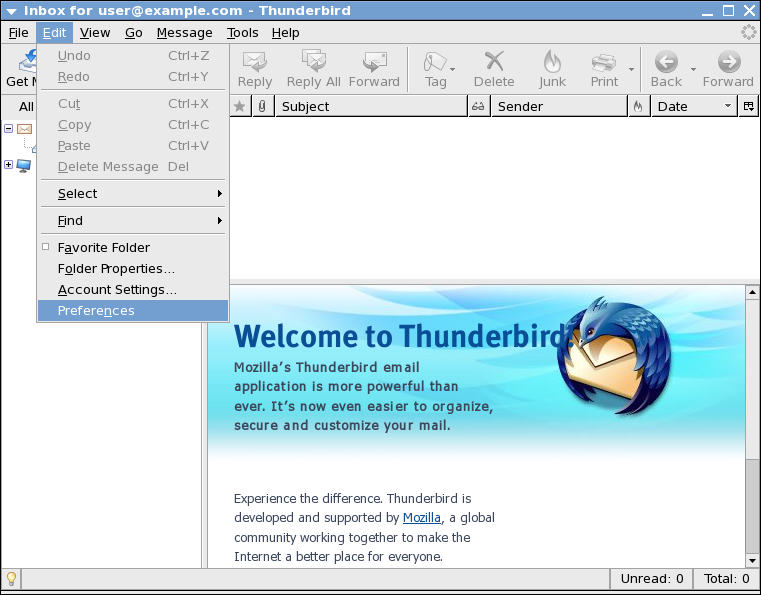Choose Preferences from Edit menu
Image resolution: width=761 pixels, height=595 pixels.
pyautogui.click(x=132, y=311)
